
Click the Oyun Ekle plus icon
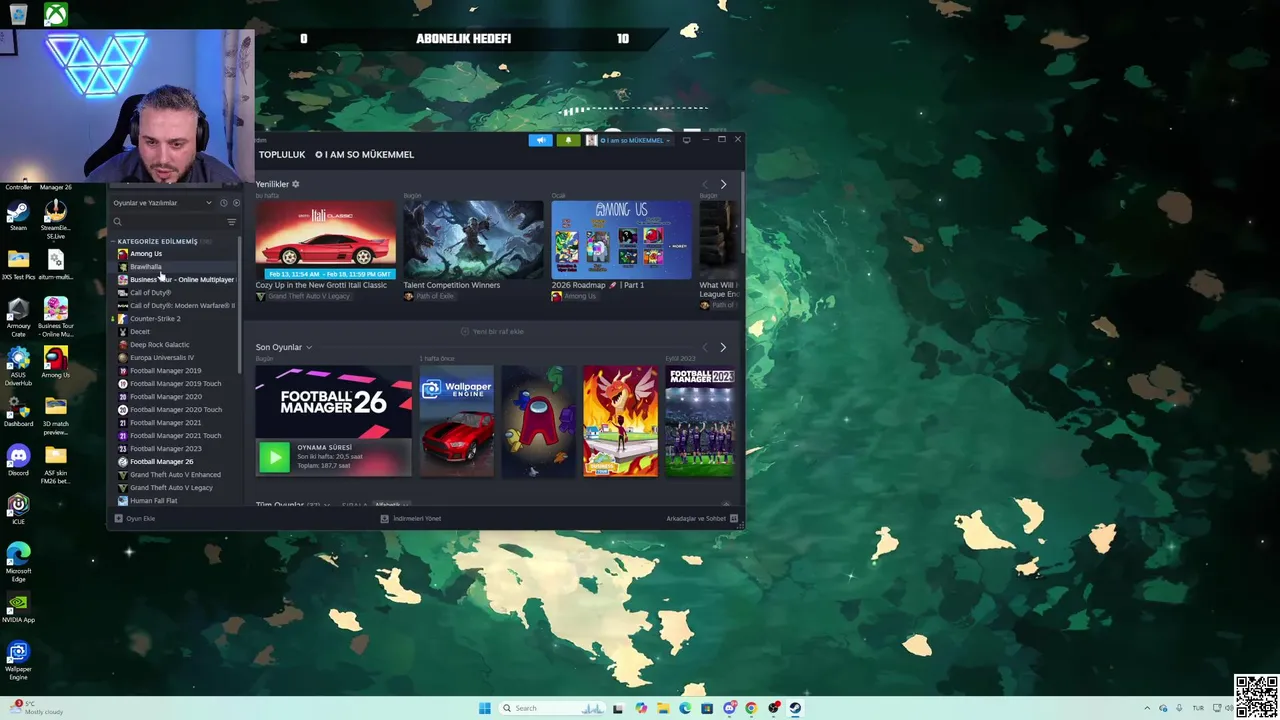click(118, 518)
